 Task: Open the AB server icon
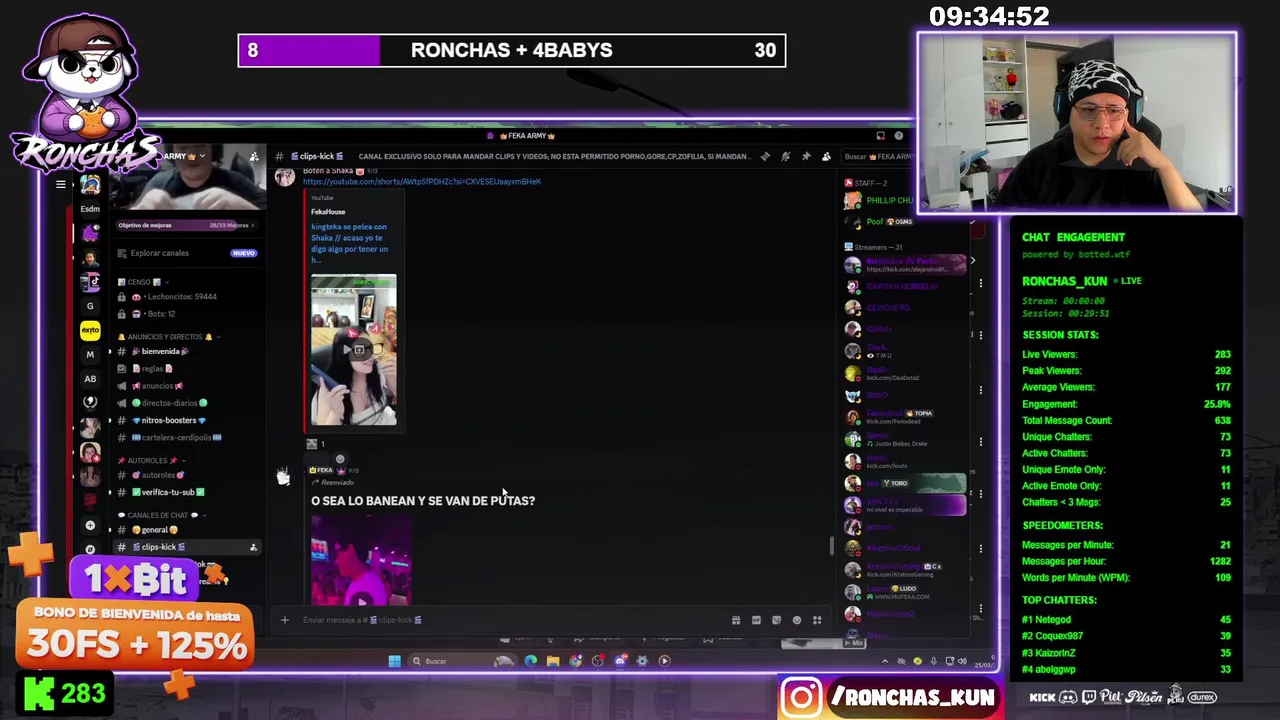point(90,379)
